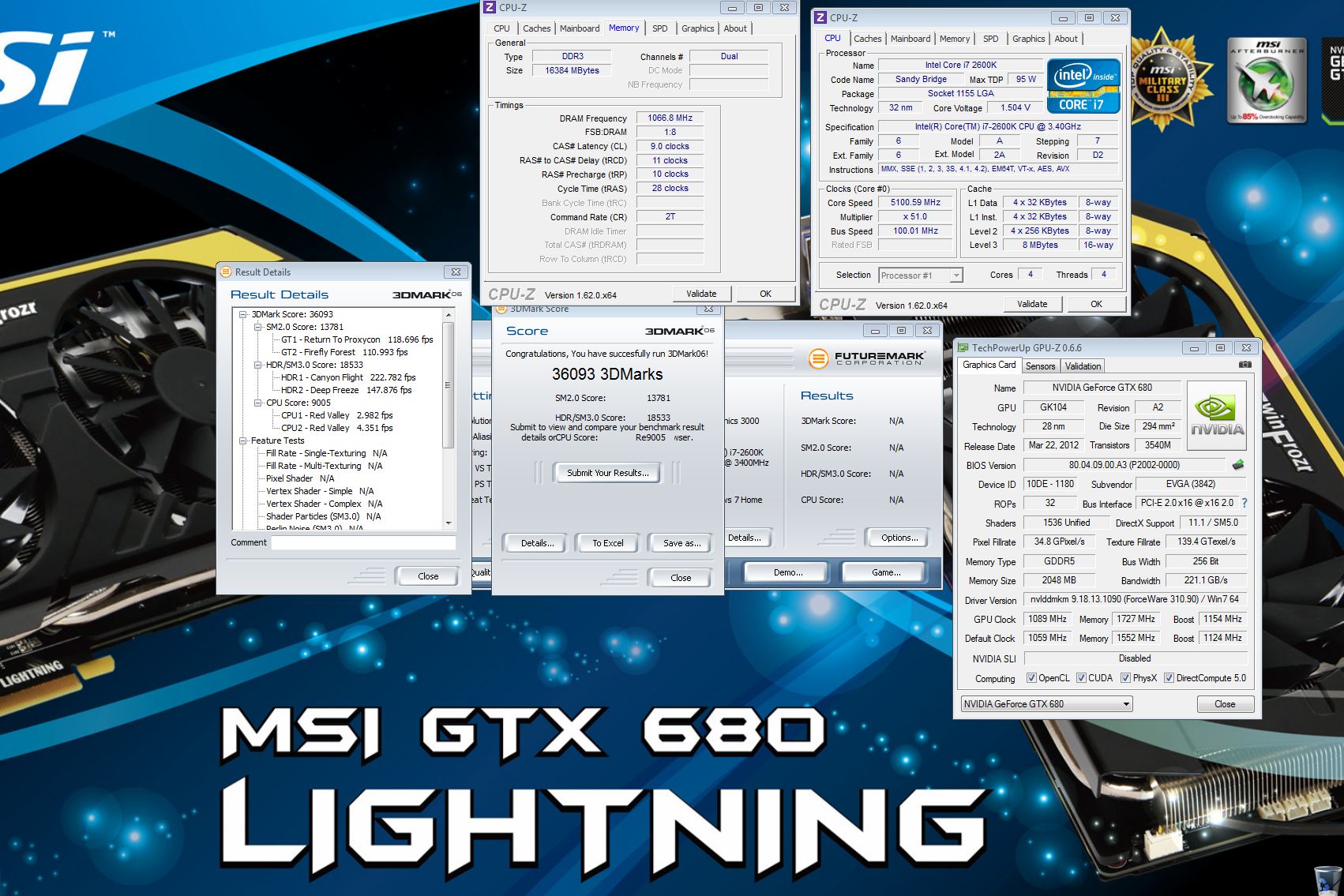Select GT1 - Return To Proxycon row
This screenshot has height=896, width=1344.
click(357, 339)
